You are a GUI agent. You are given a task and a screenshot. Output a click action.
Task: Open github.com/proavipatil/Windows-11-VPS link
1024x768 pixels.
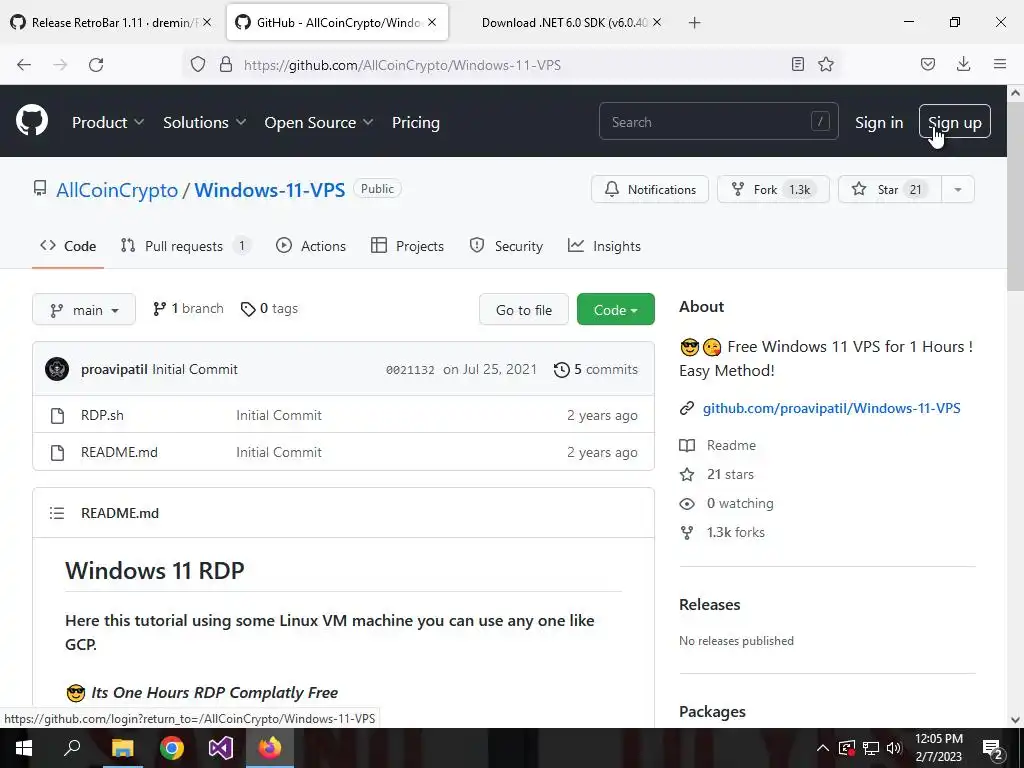click(831, 408)
